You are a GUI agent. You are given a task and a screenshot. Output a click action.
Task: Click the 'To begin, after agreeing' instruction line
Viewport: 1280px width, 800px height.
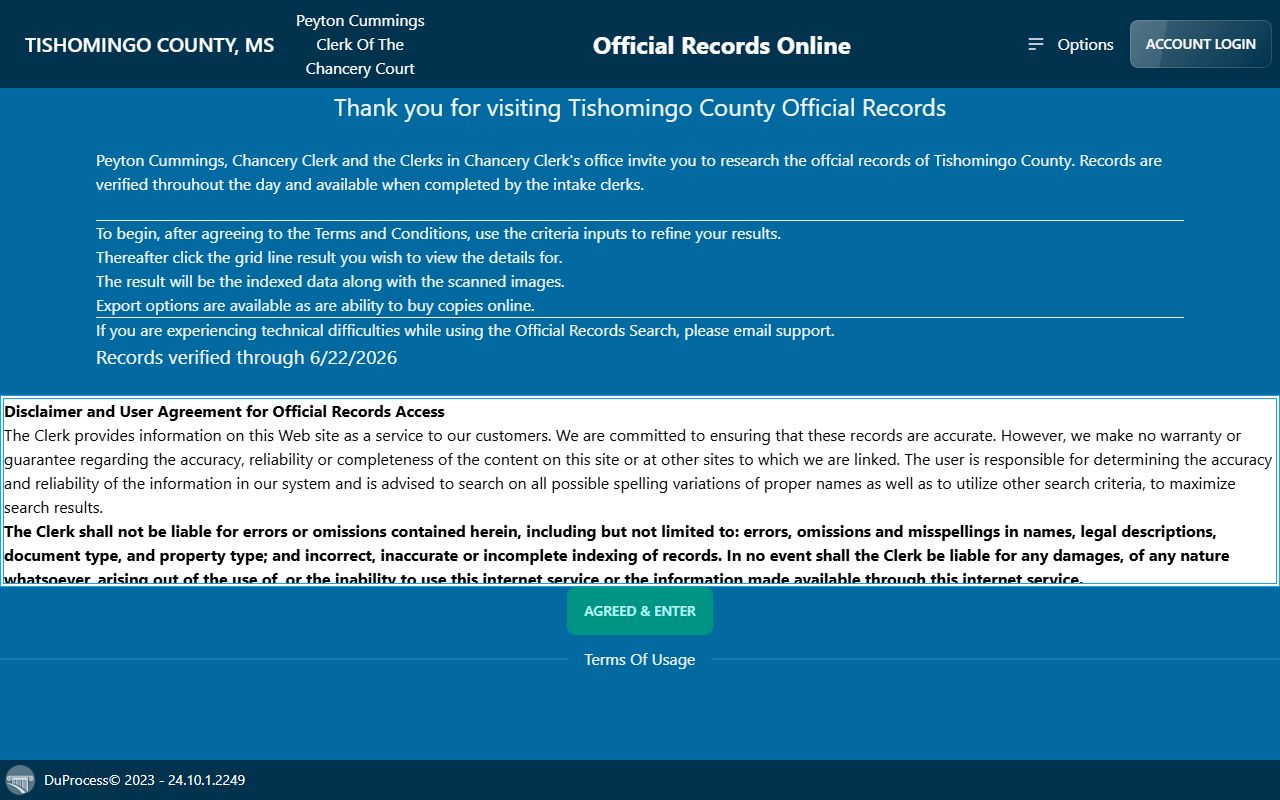point(438,234)
